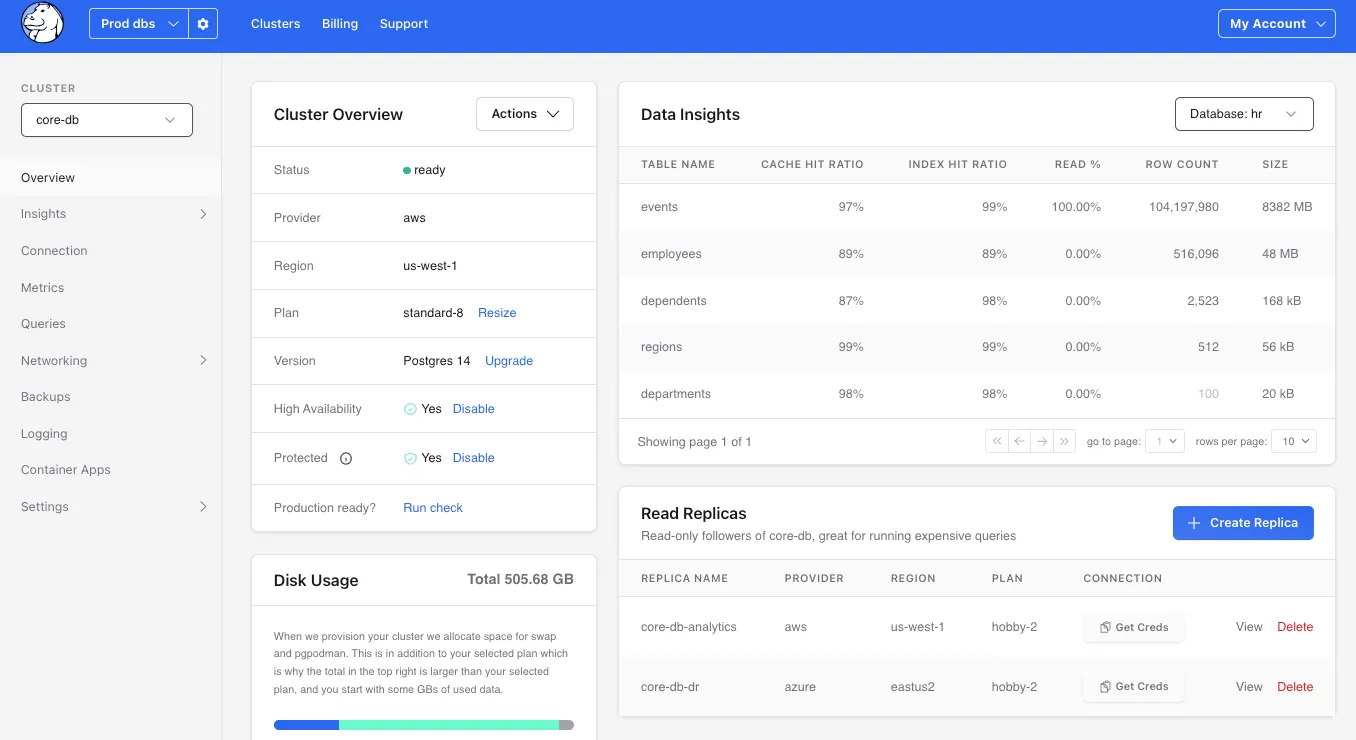Select Backups in the sidebar

click(45, 396)
